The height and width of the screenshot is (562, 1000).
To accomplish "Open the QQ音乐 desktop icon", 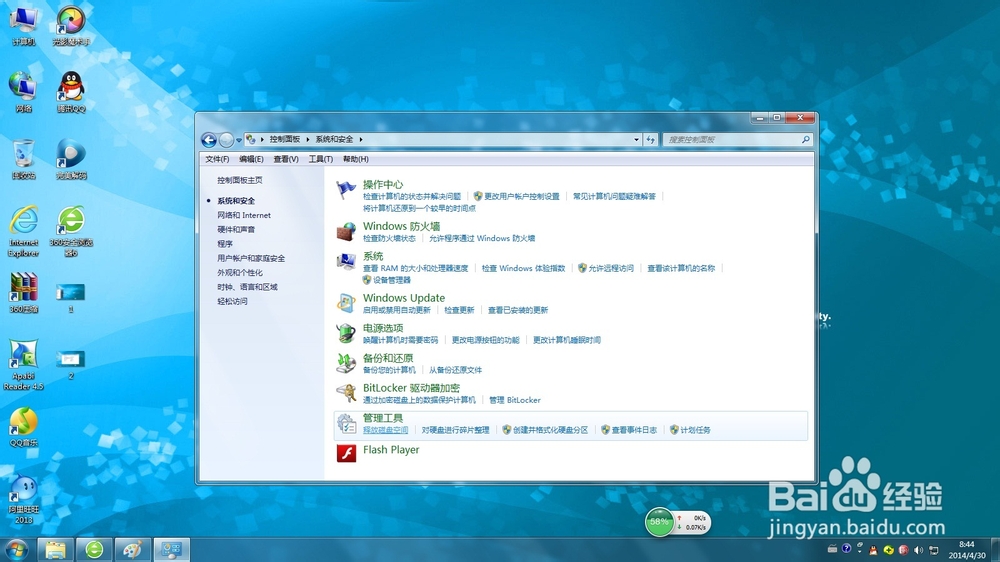I will (24, 427).
